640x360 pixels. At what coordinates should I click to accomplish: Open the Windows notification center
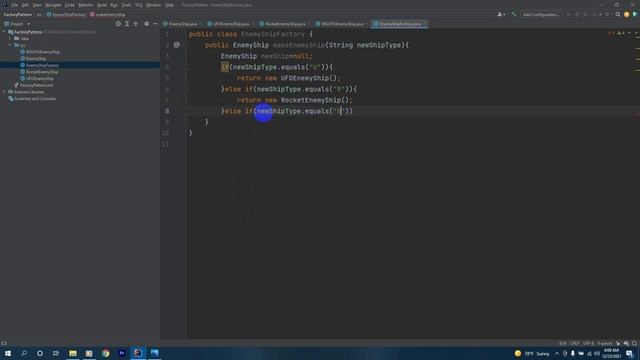pos(629,353)
